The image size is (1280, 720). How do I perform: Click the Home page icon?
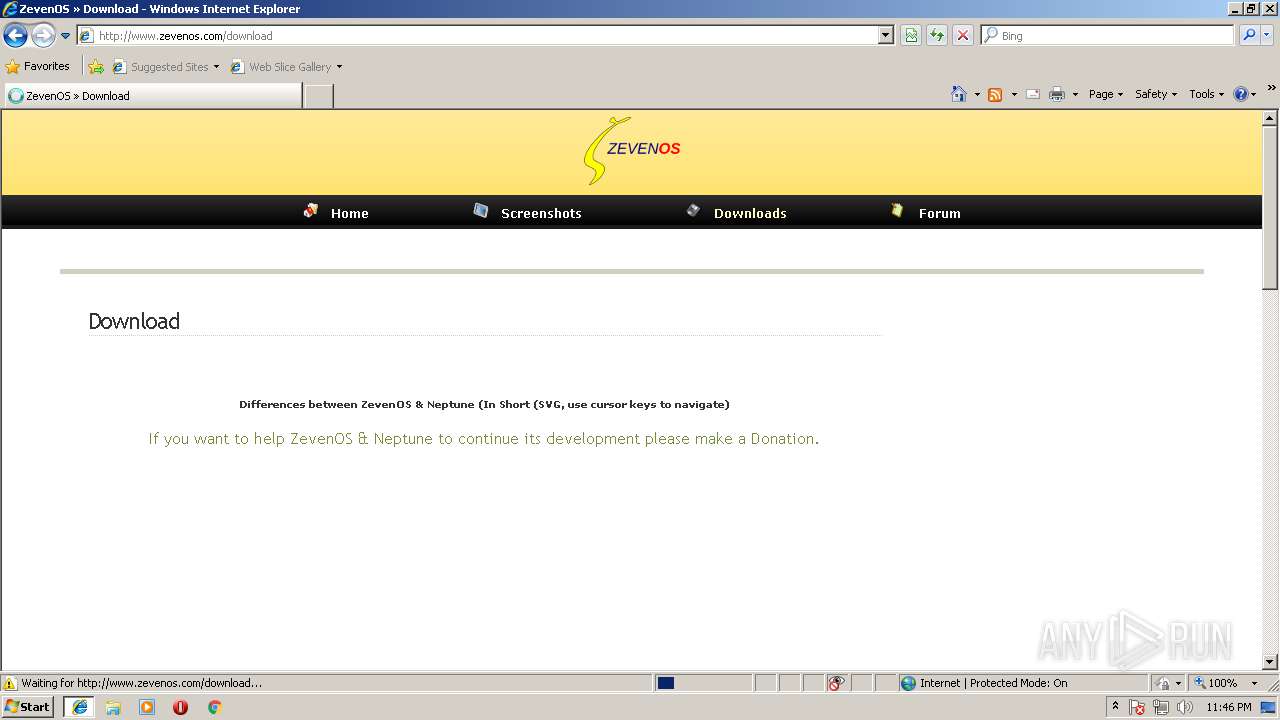(959, 94)
